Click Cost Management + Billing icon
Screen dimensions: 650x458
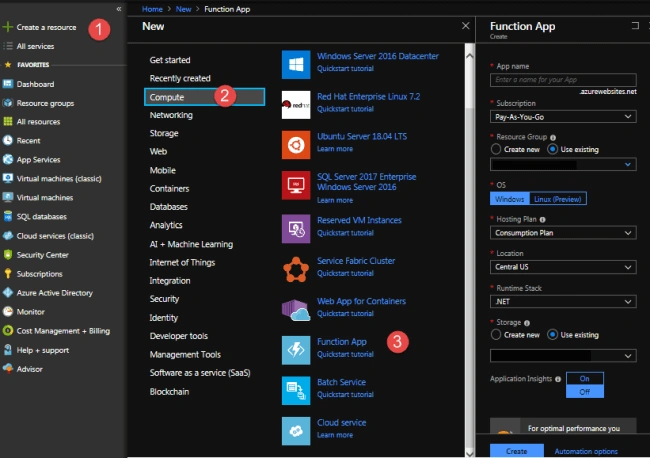7,331
